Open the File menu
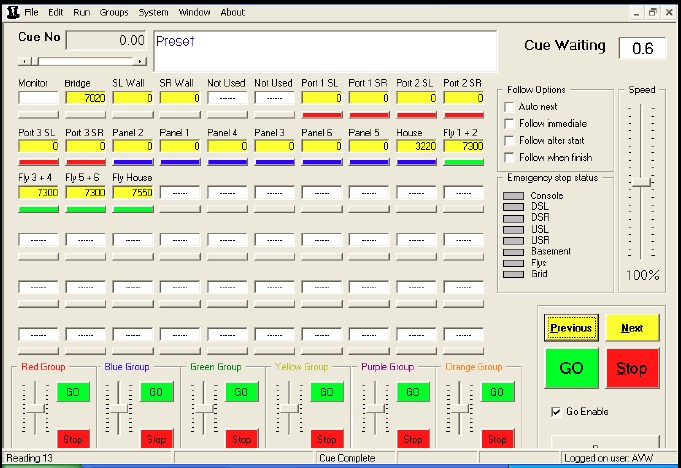The height and width of the screenshot is (468, 681). coord(32,12)
